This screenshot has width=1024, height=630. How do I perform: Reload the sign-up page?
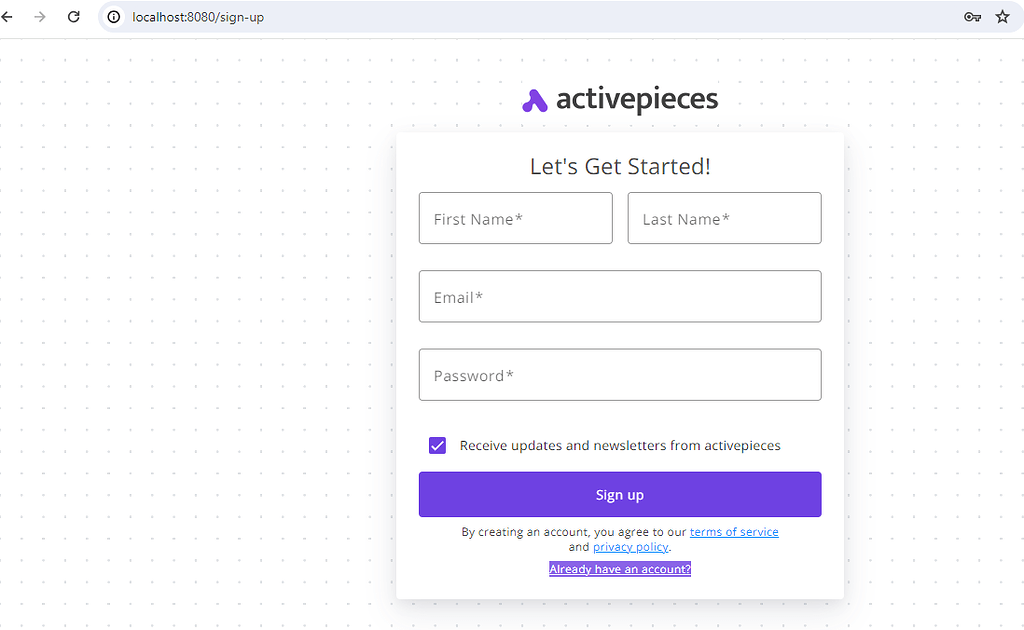(x=73, y=16)
